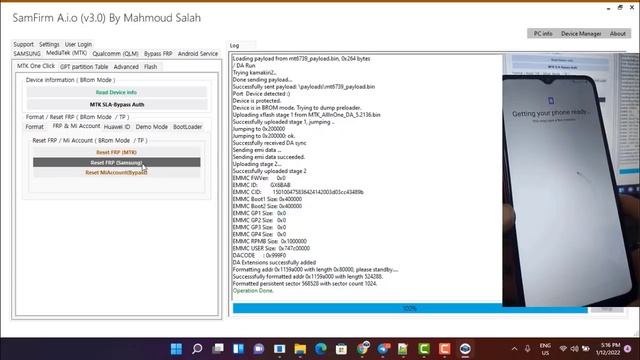Image resolution: width=640 pixels, height=360 pixels.
Task: Click the green 'Operation Done.' log line
Action: pos(253,291)
